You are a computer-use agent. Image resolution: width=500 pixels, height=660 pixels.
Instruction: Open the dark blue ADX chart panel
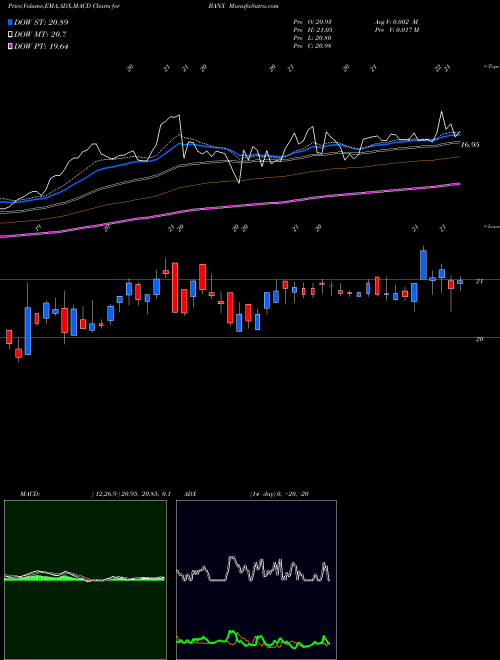[x=256, y=580]
